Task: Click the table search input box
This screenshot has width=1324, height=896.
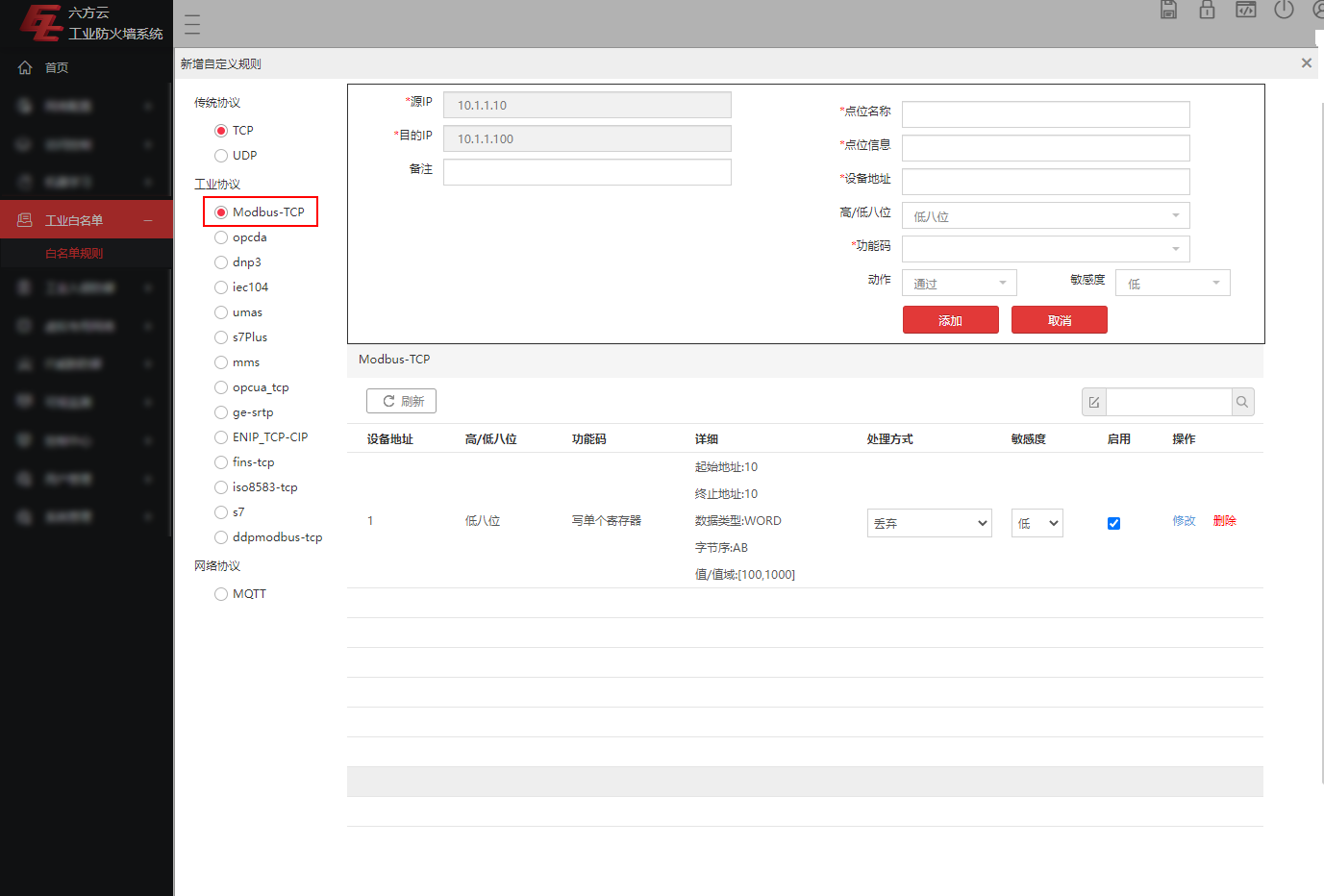Action: click(1169, 402)
